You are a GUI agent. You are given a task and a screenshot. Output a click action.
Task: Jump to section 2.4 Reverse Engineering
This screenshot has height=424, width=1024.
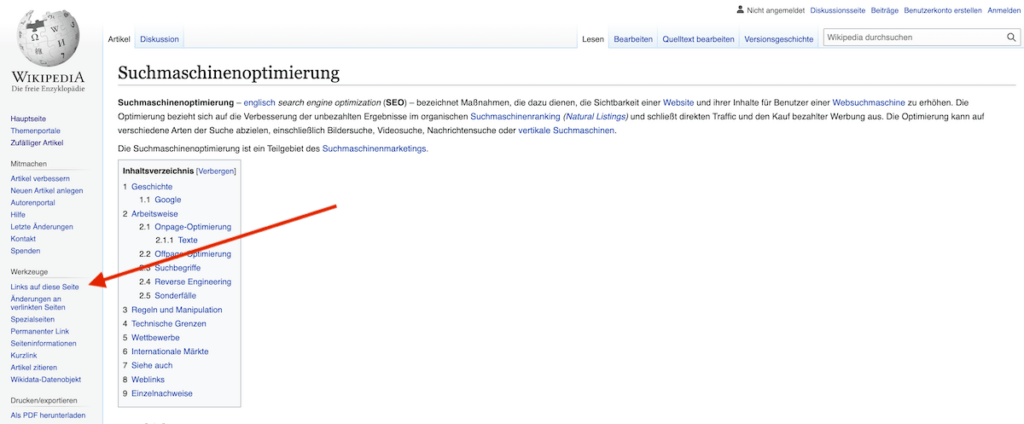point(193,282)
